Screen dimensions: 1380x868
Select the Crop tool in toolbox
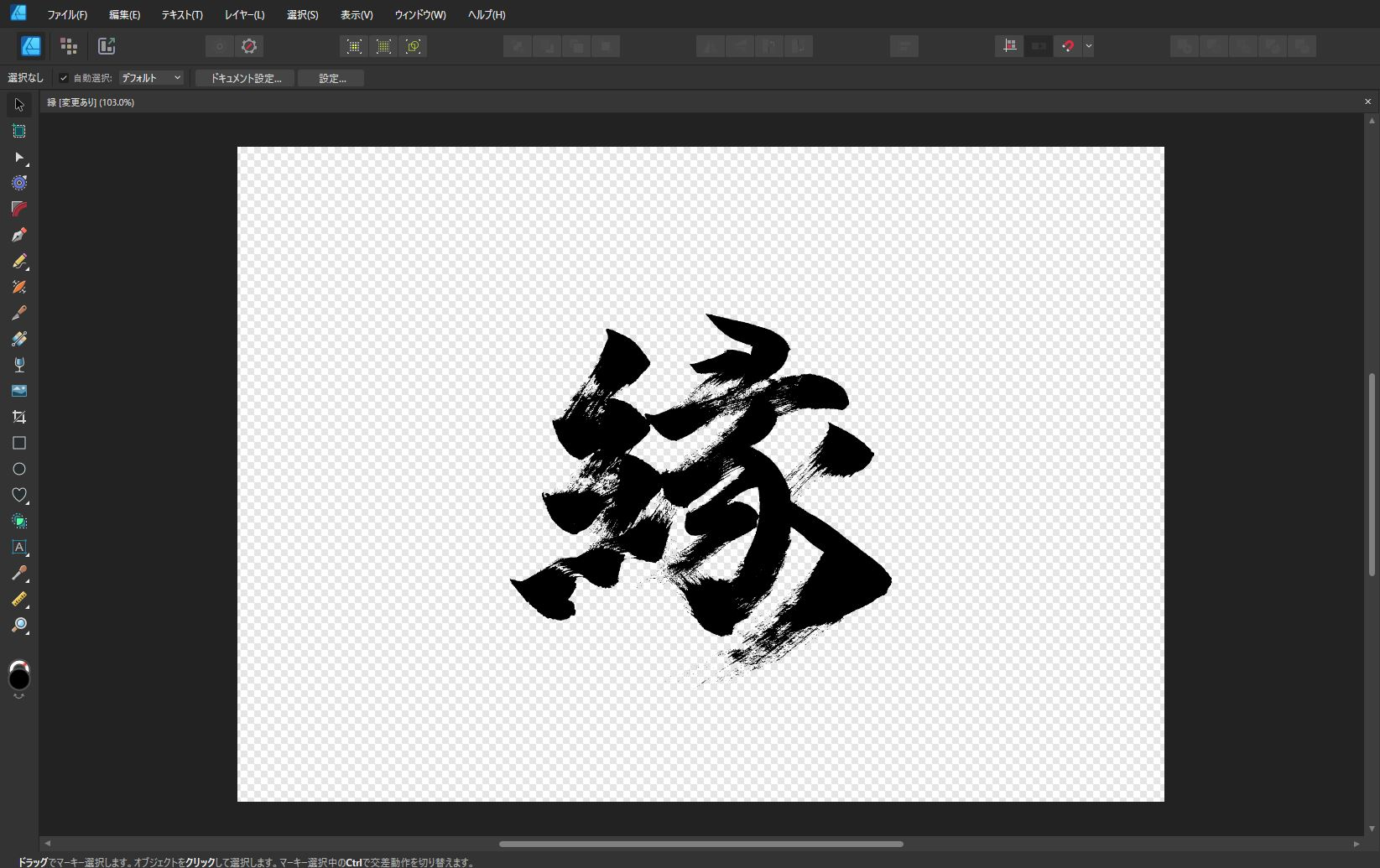click(19, 417)
